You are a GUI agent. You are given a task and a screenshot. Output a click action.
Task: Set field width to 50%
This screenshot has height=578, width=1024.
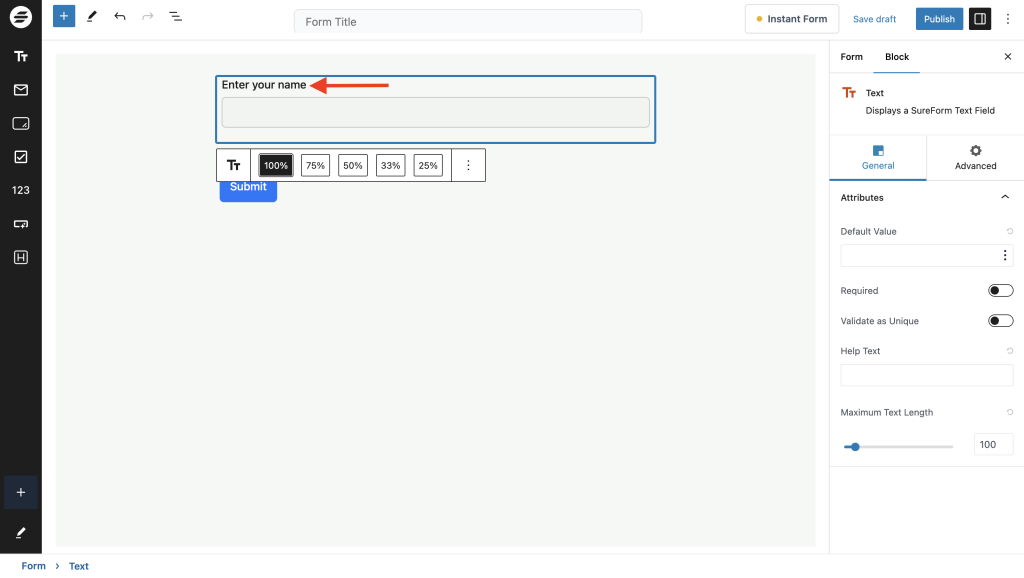tap(352, 165)
